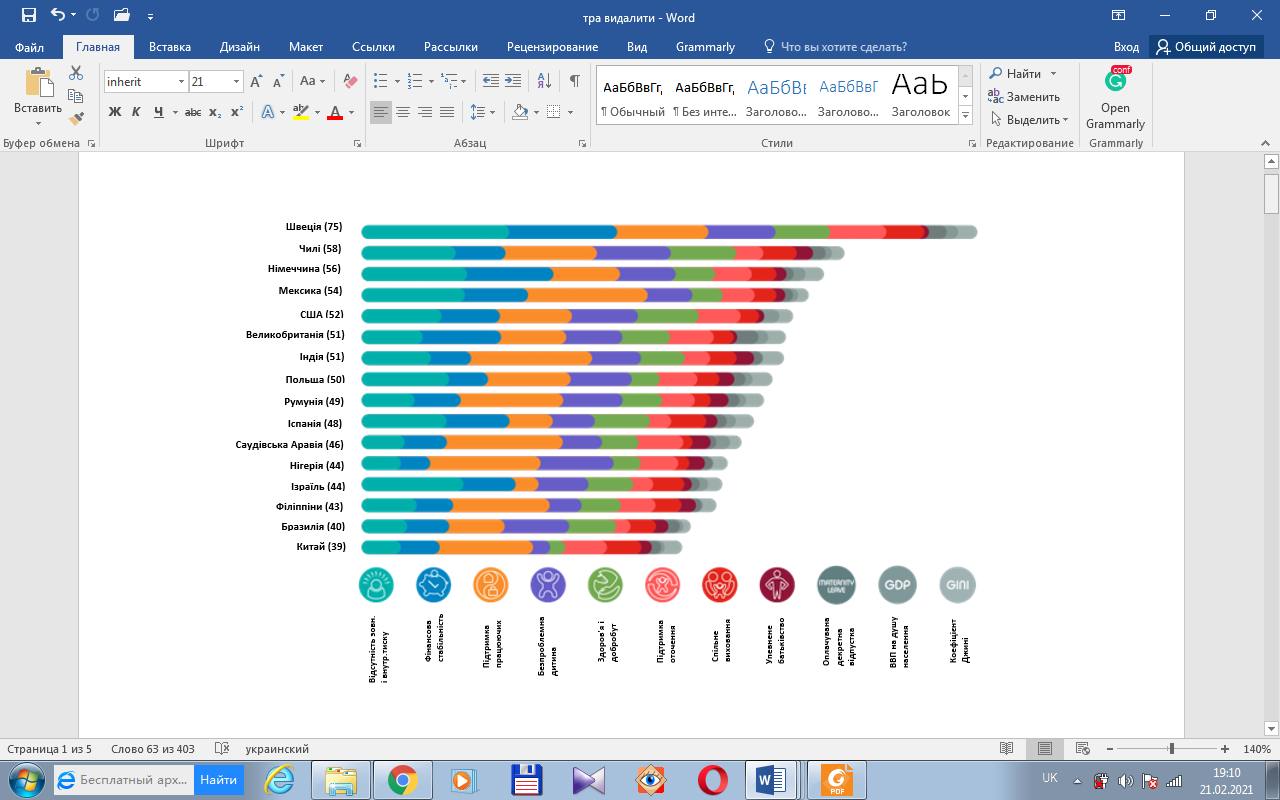Switch to the Рецензирование tab

552,47
